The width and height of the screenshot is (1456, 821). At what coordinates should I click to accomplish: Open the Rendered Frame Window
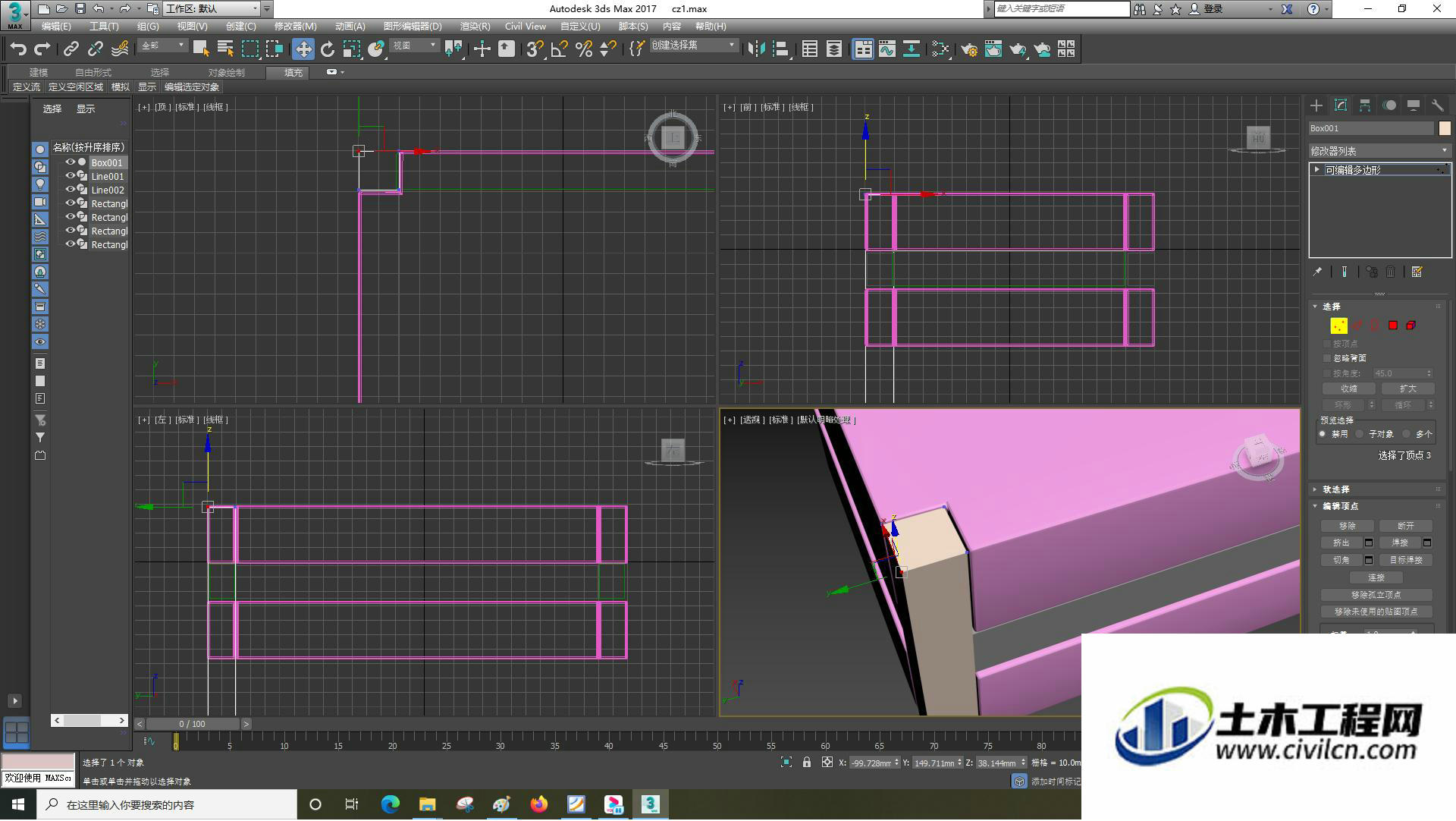point(993,49)
